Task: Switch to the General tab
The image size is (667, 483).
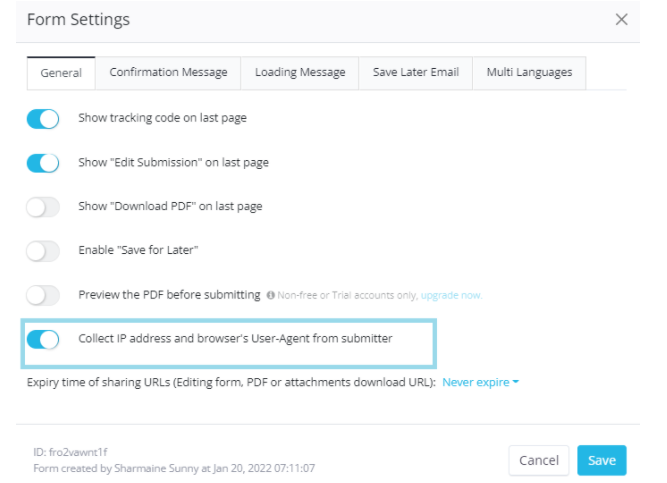Action: point(61,73)
